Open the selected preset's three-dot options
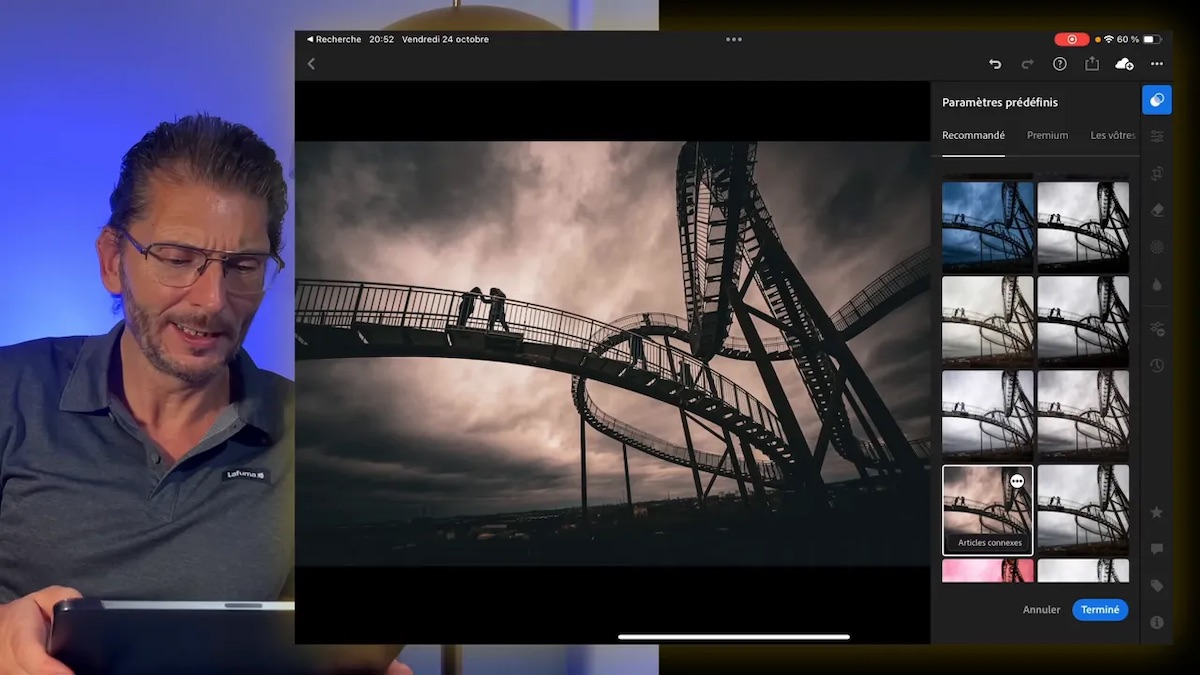This screenshot has height=675, width=1200. [x=1017, y=481]
